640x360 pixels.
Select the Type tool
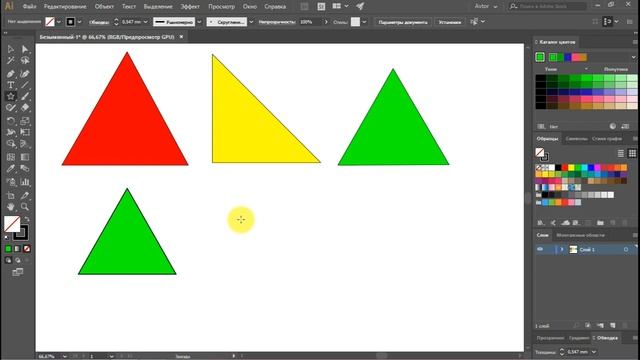click(x=11, y=85)
